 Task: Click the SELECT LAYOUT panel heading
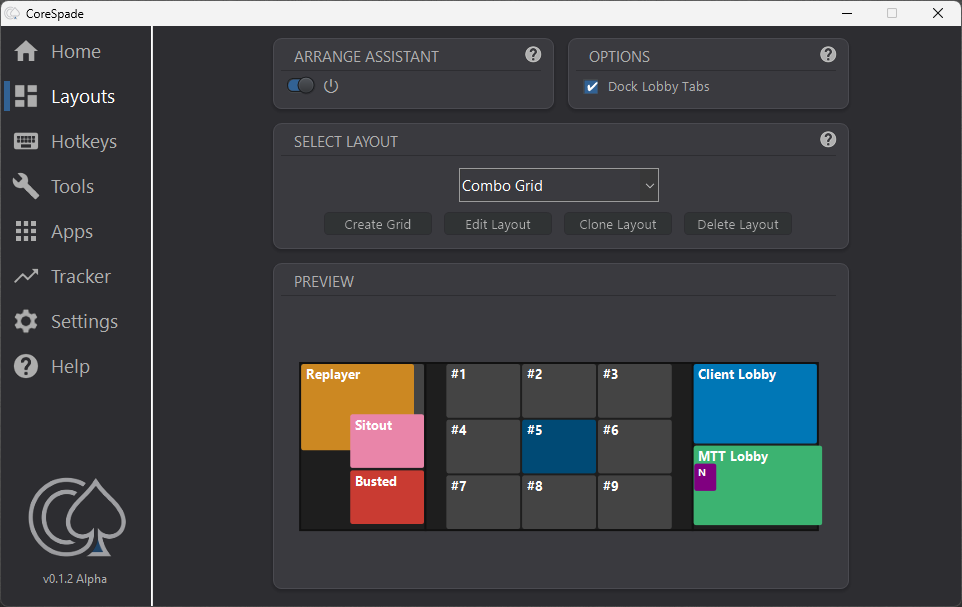point(346,142)
